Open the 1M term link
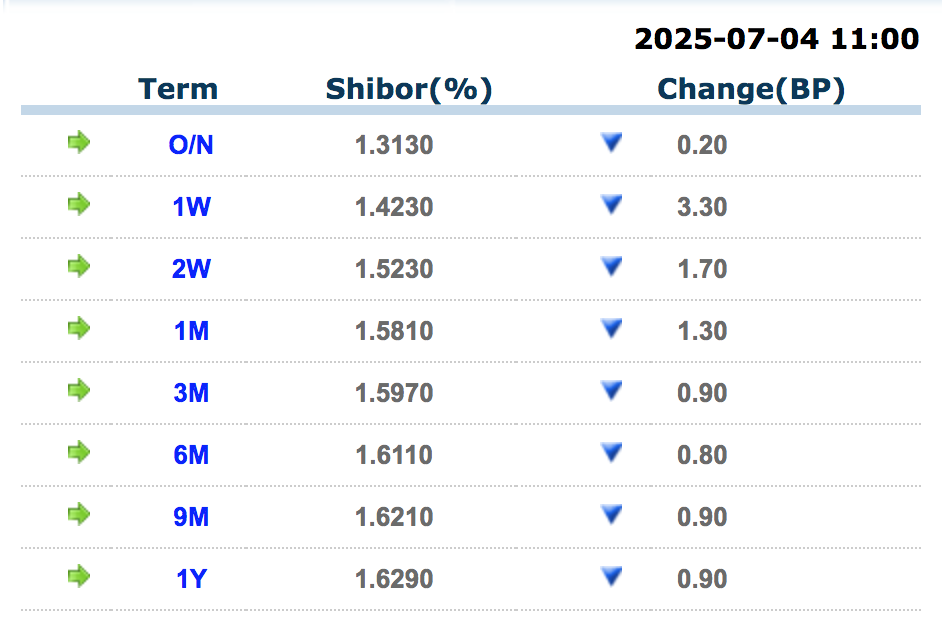The image size is (942, 638). point(191,331)
